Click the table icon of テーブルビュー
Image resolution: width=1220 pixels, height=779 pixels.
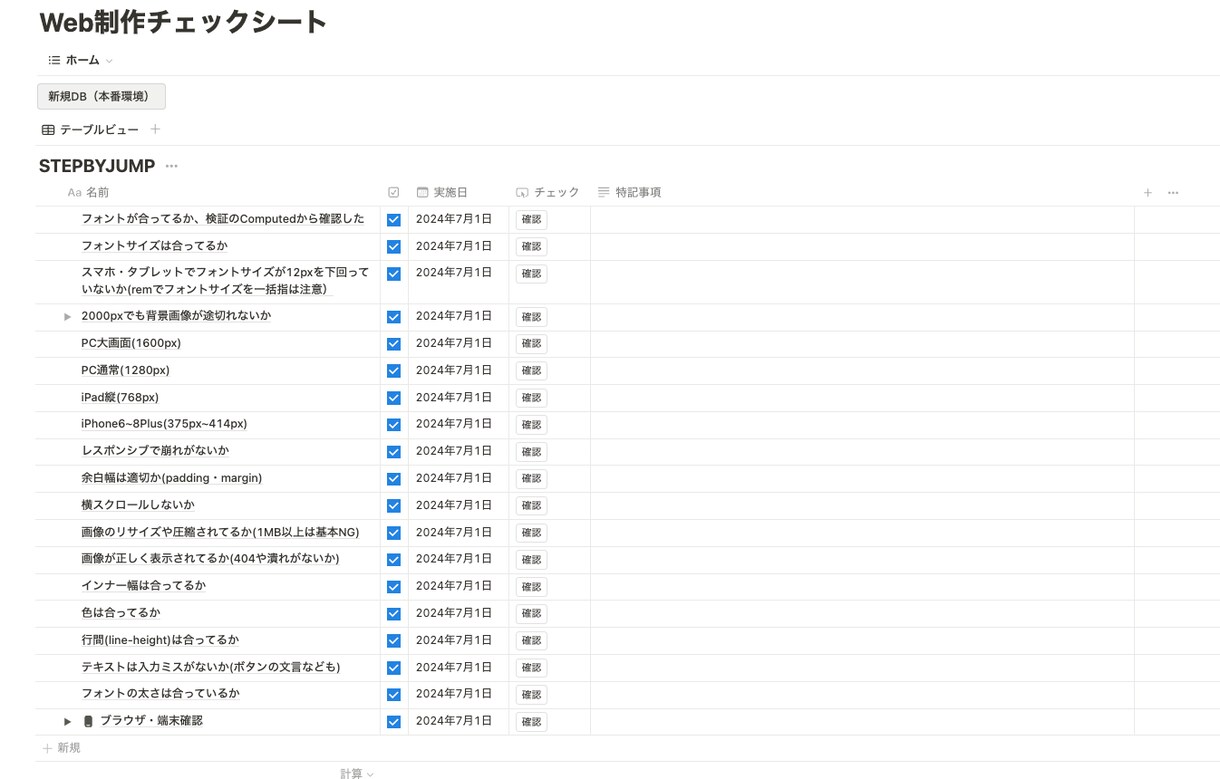[48, 130]
